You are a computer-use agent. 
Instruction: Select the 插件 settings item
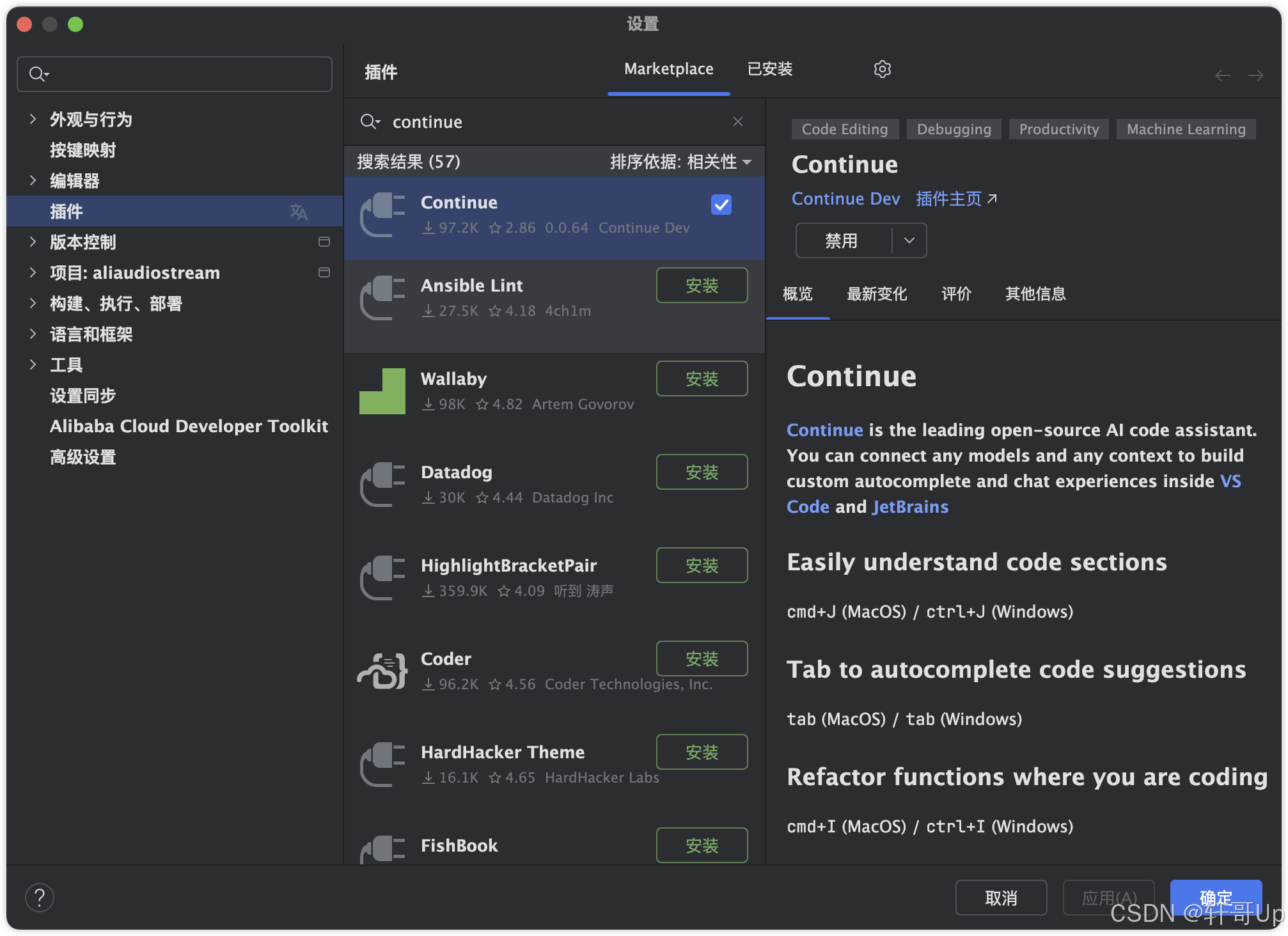[x=175, y=211]
